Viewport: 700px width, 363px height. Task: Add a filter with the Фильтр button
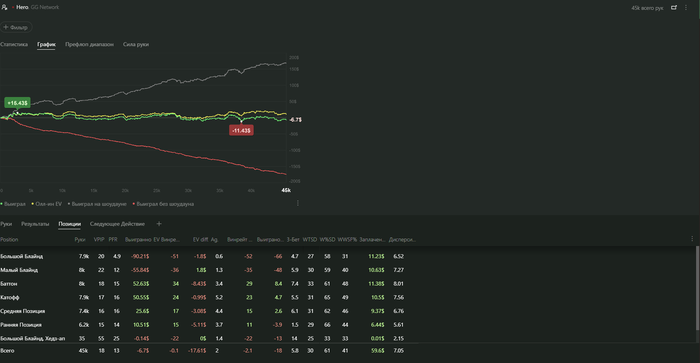tap(16, 27)
